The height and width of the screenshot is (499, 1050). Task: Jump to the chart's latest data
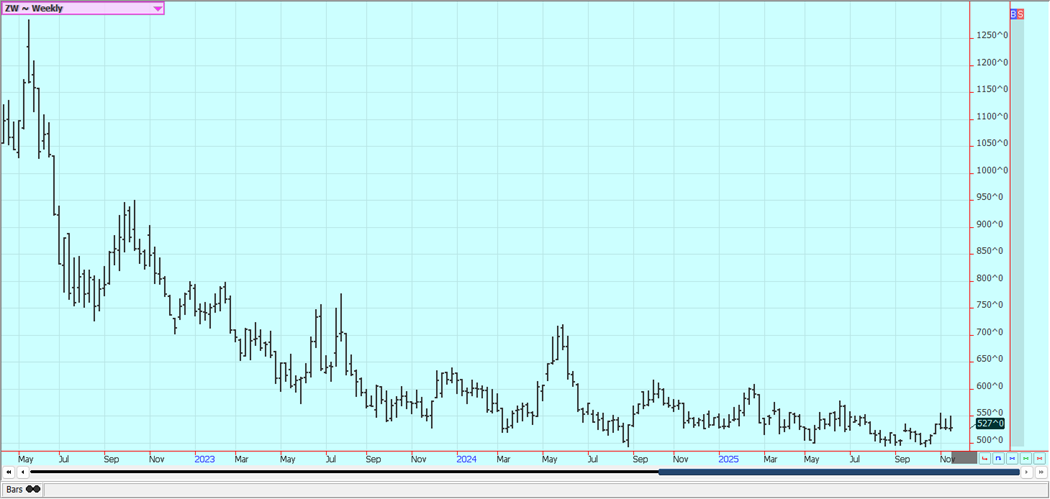point(1040,472)
